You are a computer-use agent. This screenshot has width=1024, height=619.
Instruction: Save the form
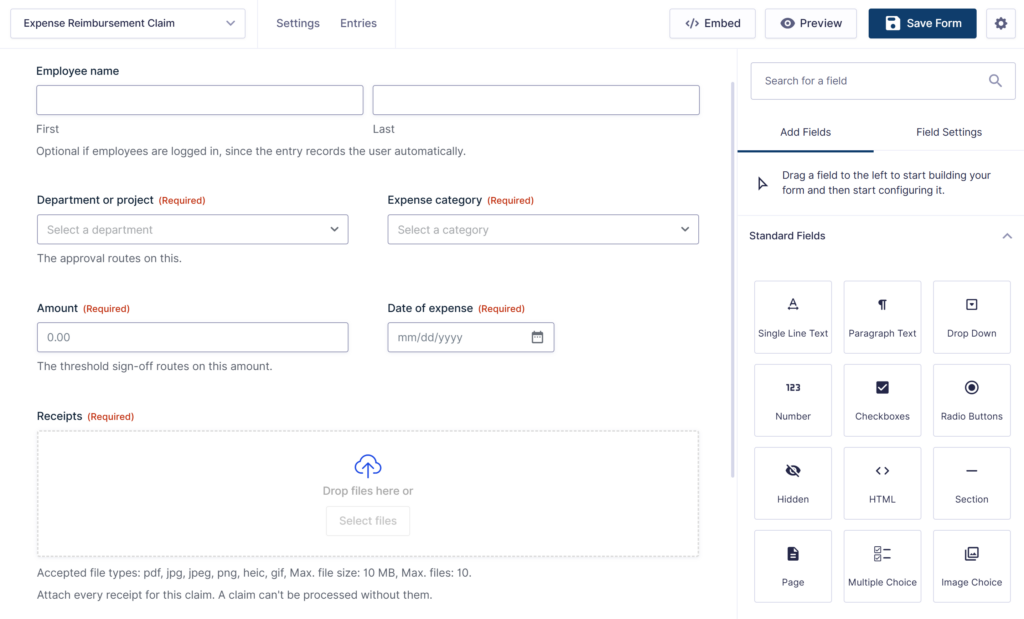tap(922, 24)
